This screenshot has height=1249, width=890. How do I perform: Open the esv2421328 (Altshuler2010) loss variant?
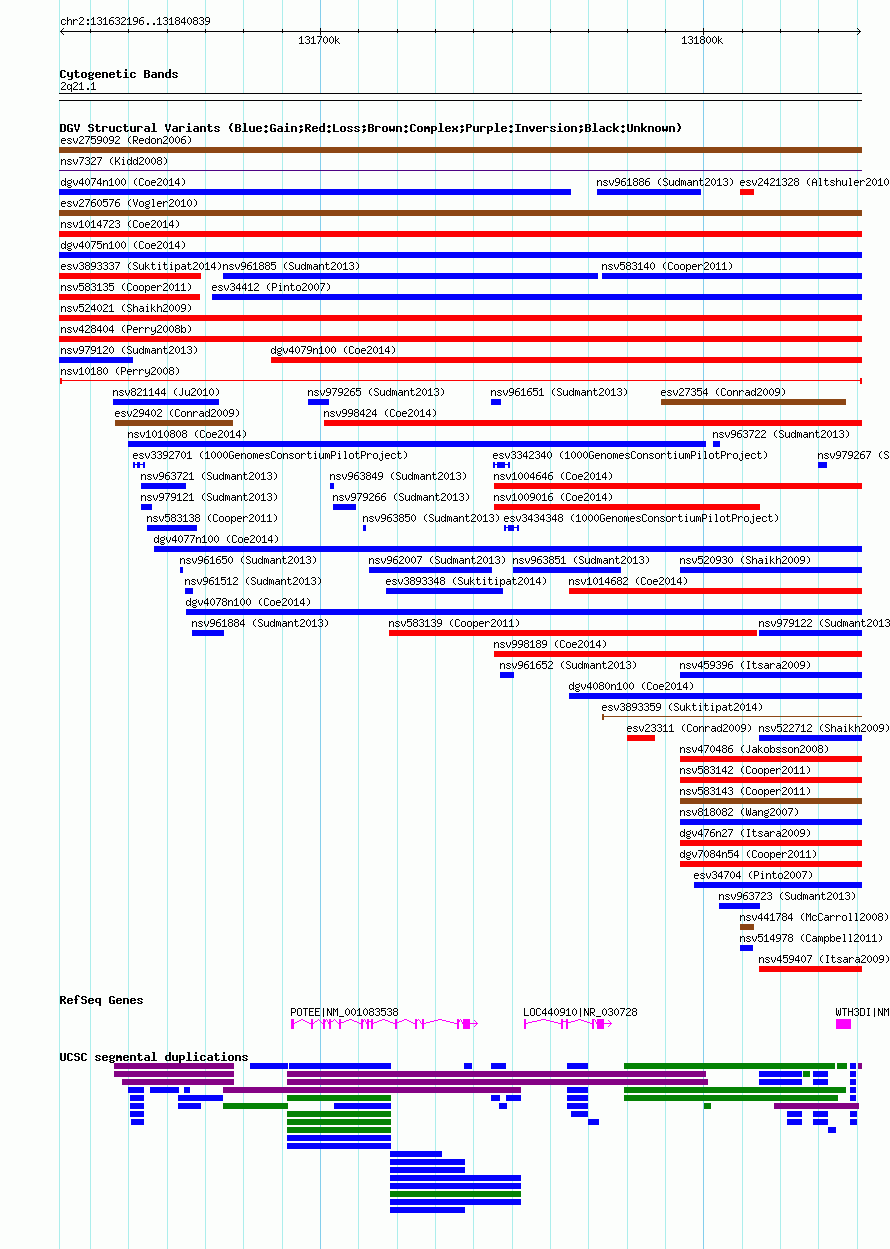[x=746, y=191]
